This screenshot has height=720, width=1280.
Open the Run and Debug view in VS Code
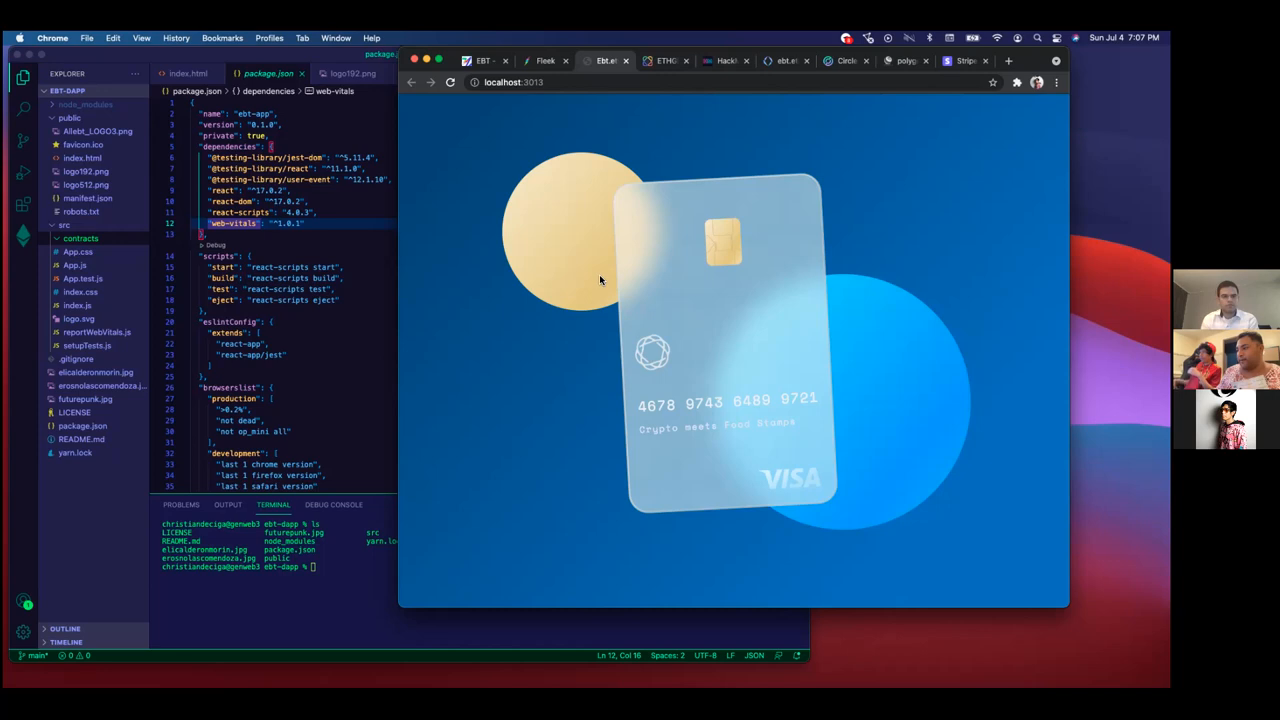click(x=22, y=173)
